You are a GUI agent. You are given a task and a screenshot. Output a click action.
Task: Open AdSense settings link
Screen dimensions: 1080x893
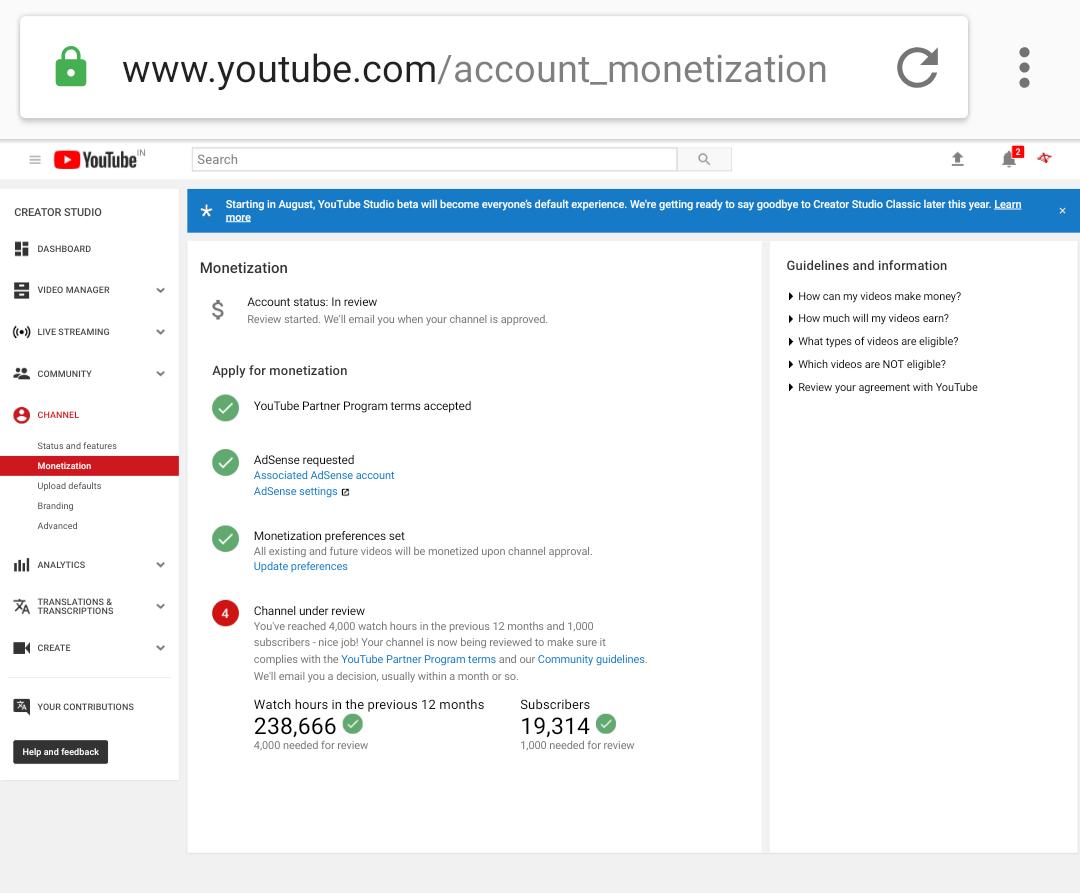(295, 491)
